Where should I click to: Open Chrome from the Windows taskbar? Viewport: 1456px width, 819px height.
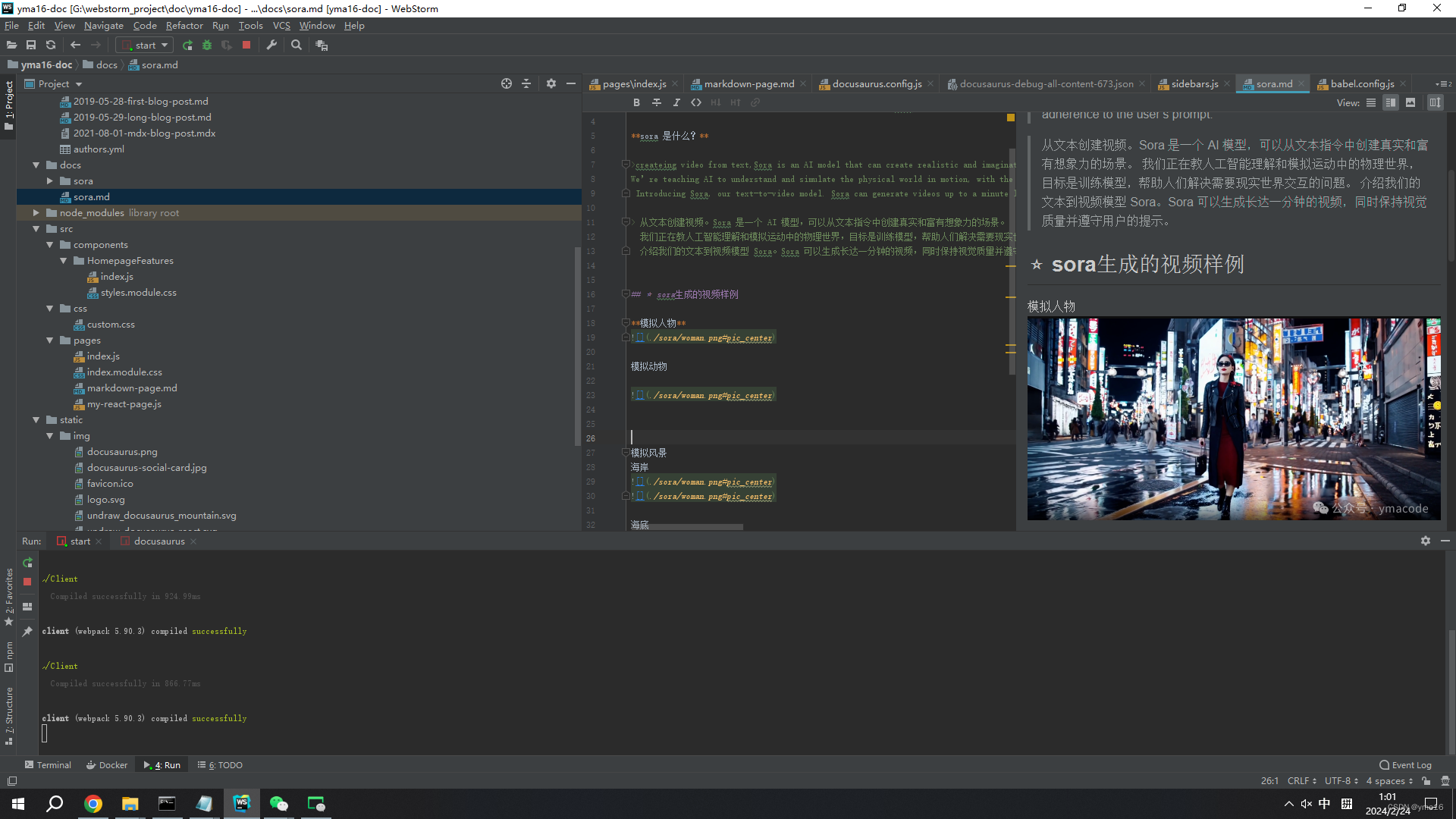(x=93, y=804)
